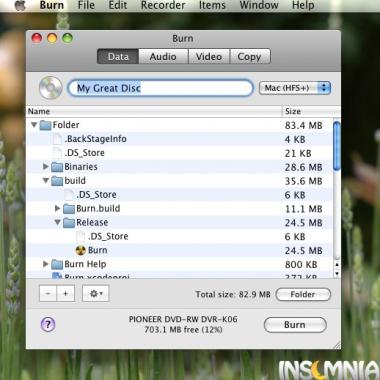This screenshot has height=380, width=380.
Task: Expand the Binaries folder
Action: 46,166
